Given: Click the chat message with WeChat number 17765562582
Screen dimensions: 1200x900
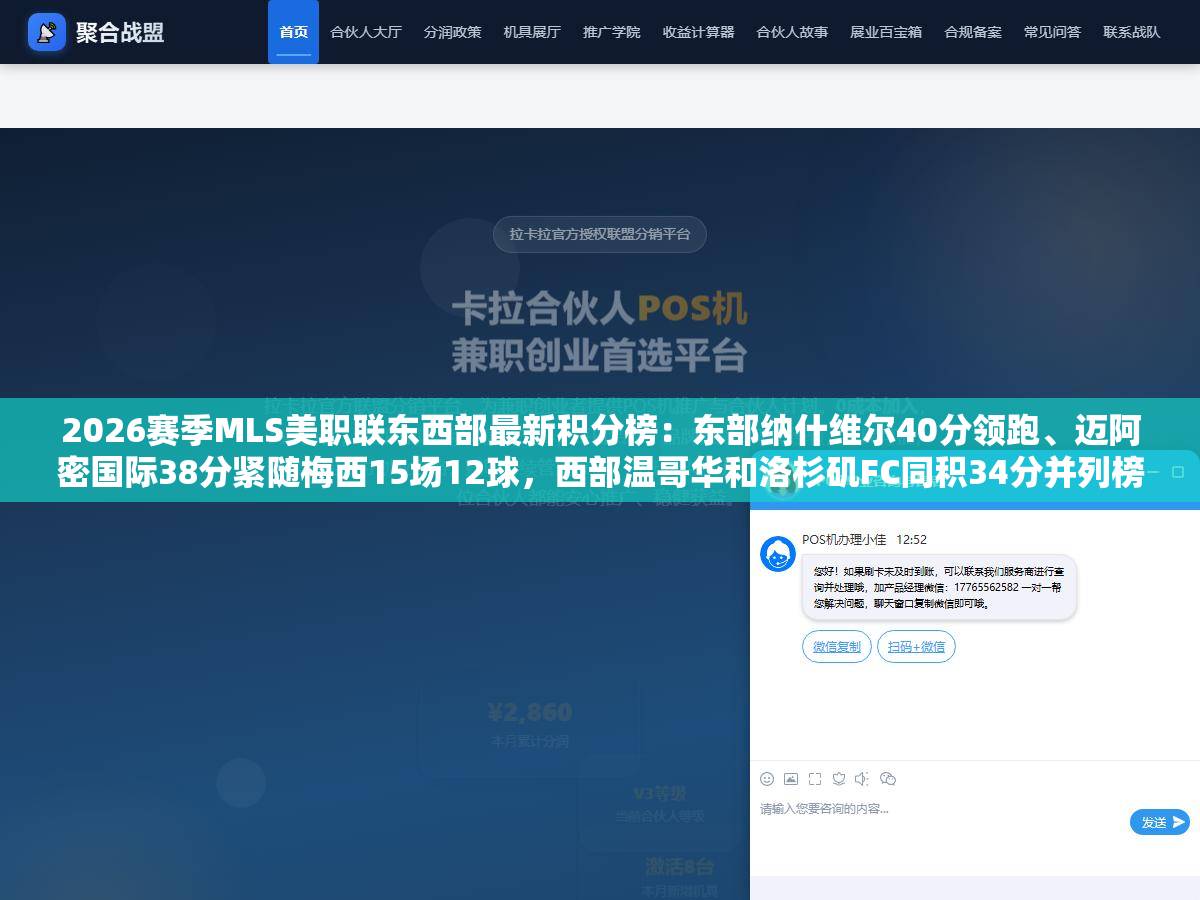Looking at the screenshot, I should tap(939, 588).
